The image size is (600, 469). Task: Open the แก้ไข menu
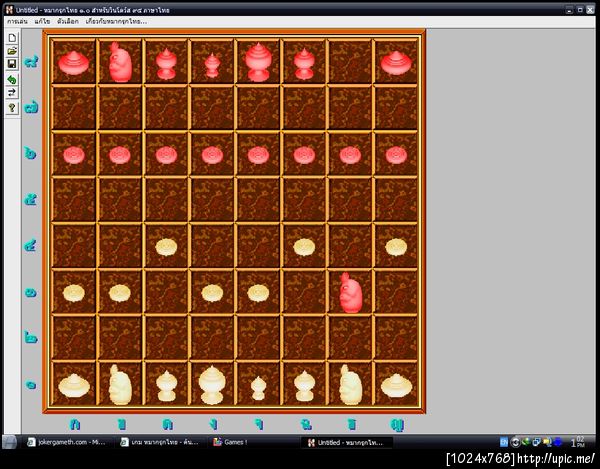[42, 21]
